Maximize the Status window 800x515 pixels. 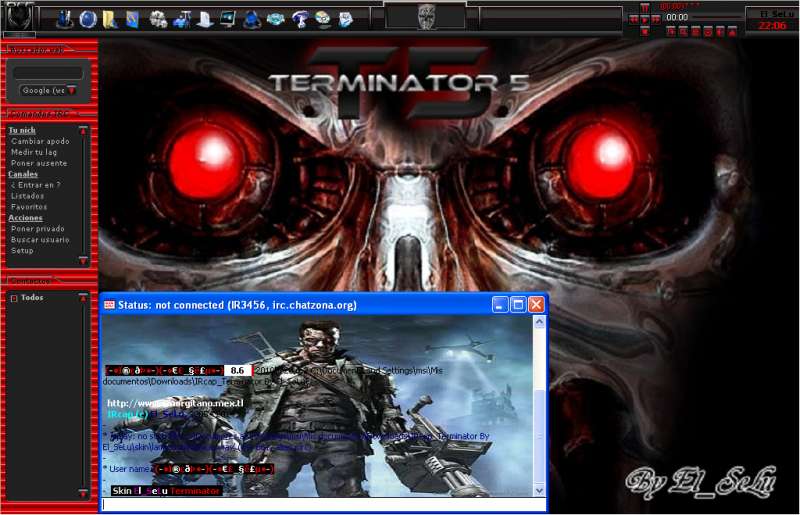[x=518, y=305]
